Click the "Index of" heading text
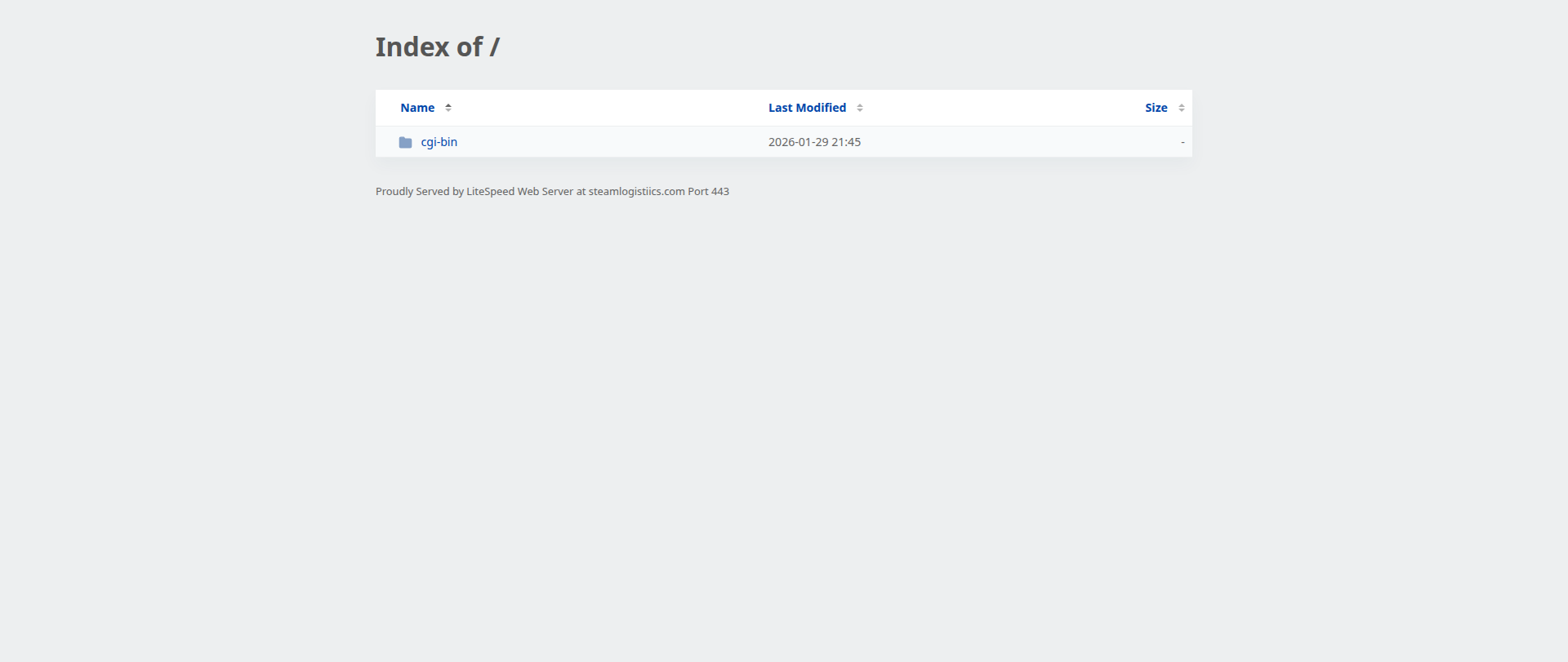 pos(429,47)
